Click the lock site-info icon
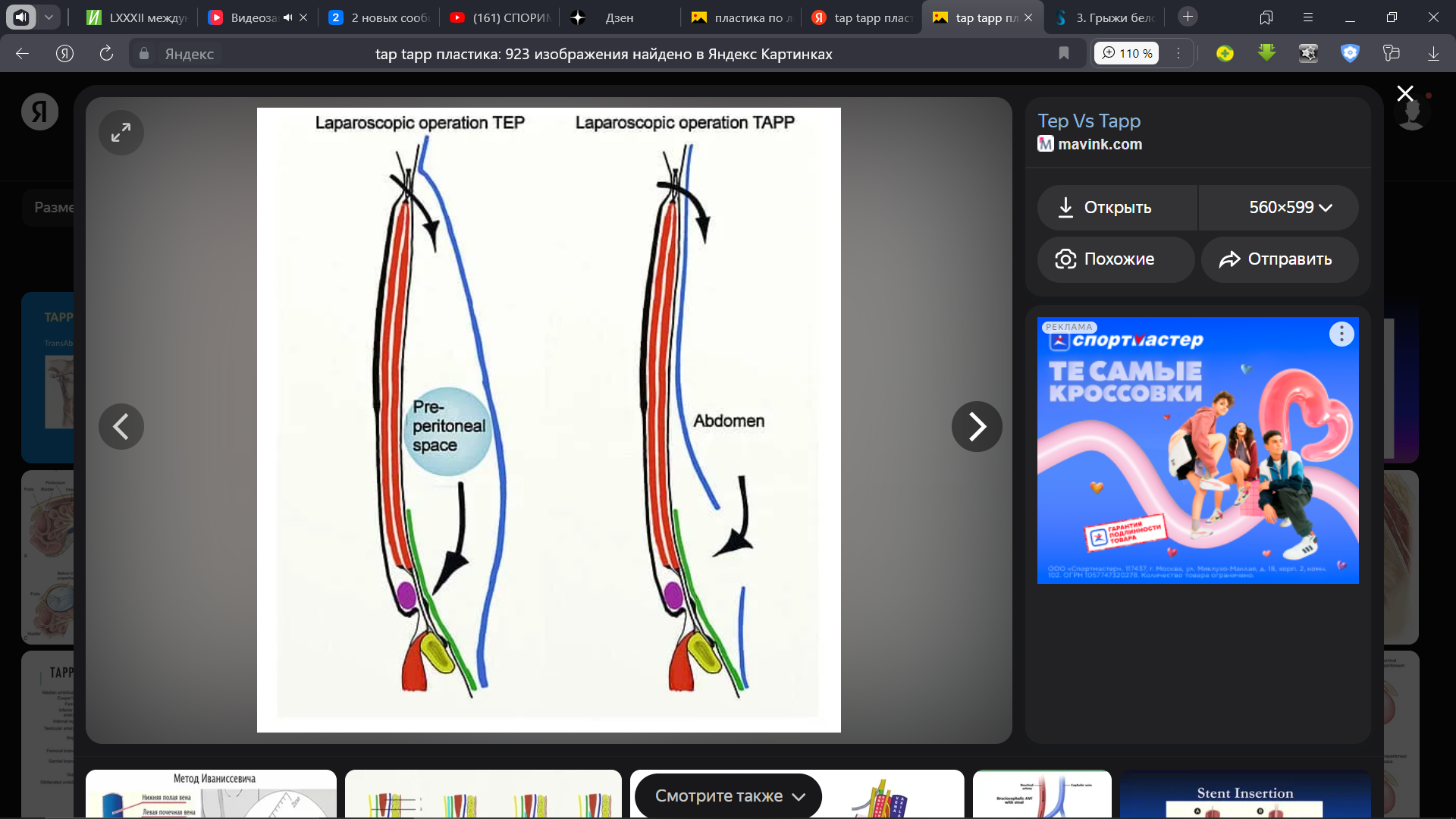This screenshot has height=819, width=1456. (x=144, y=54)
